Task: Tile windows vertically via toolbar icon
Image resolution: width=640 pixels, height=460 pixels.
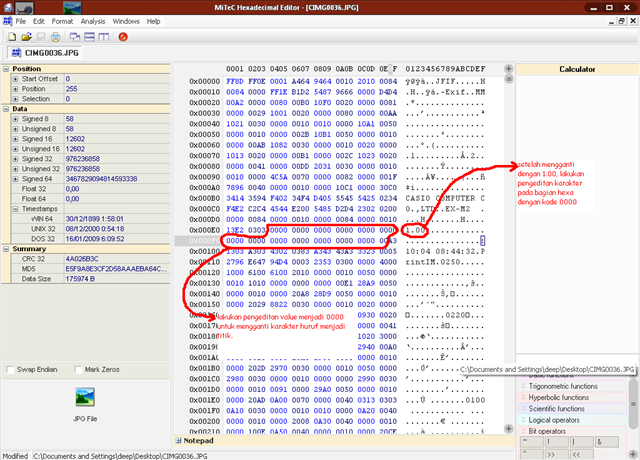Action: click(104, 37)
